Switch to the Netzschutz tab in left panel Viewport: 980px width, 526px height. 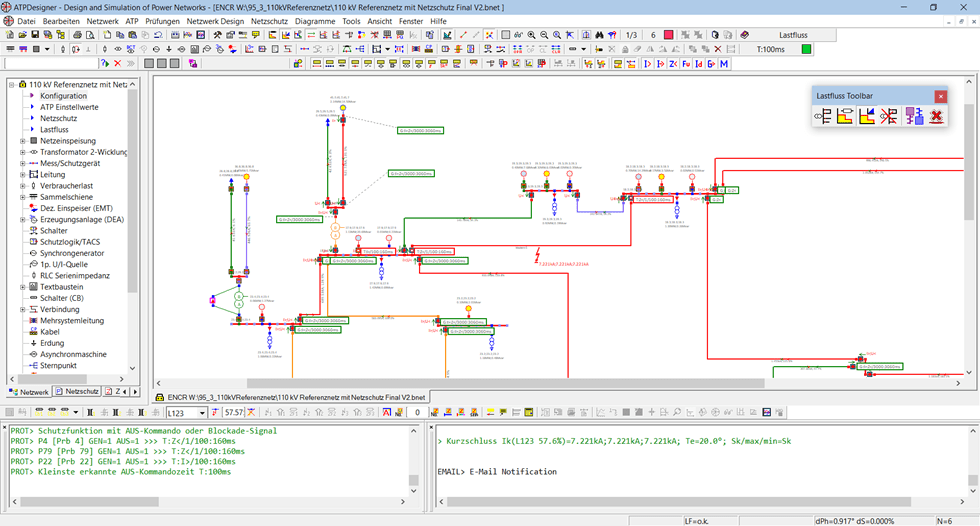[77, 391]
